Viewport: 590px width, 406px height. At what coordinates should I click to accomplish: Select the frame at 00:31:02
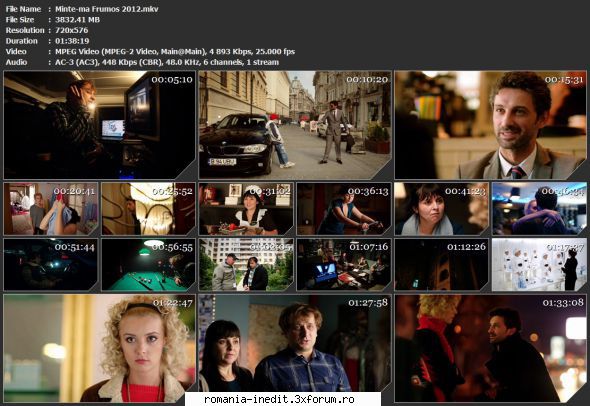246,209
